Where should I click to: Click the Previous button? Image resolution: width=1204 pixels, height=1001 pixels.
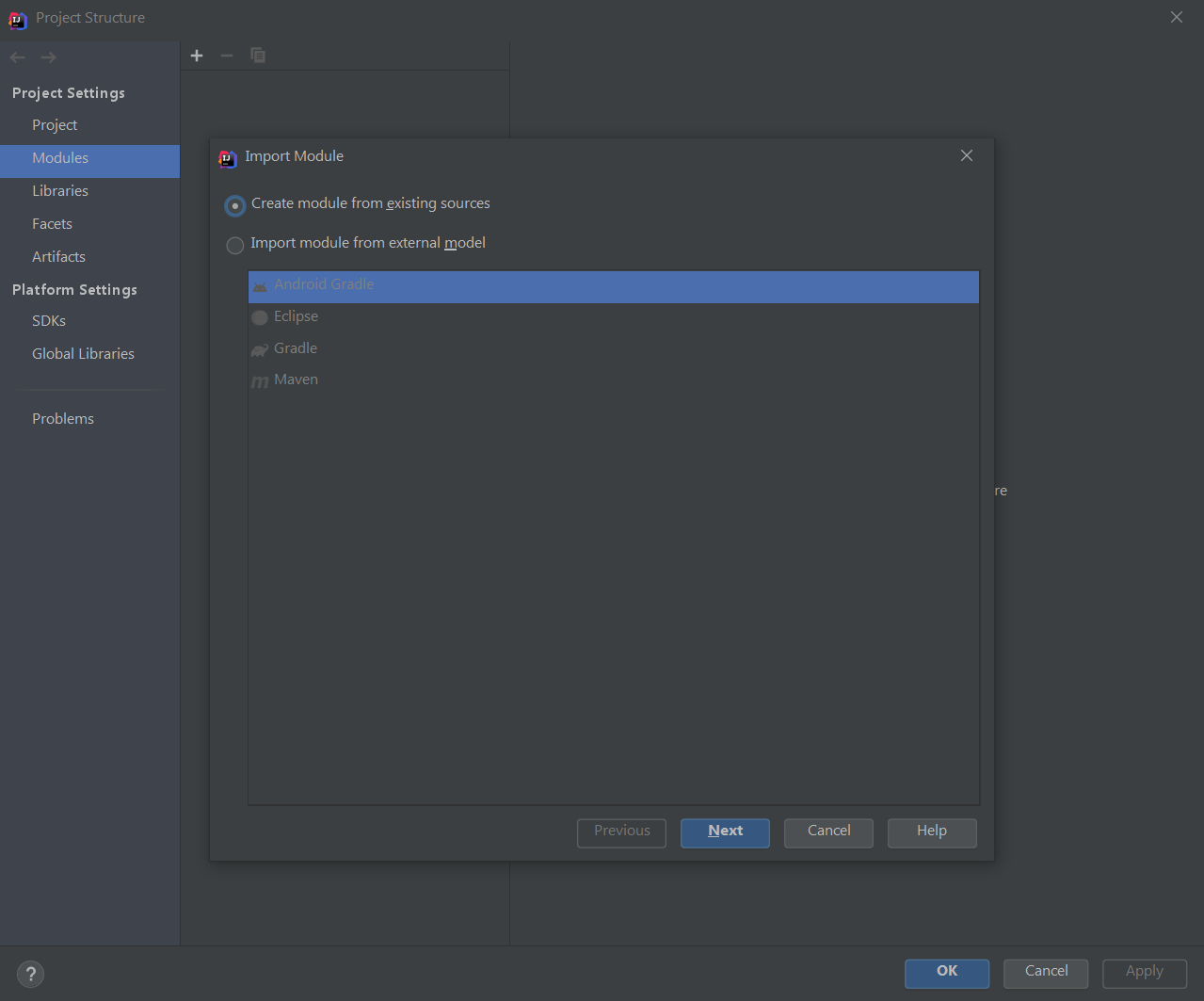point(621,832)
